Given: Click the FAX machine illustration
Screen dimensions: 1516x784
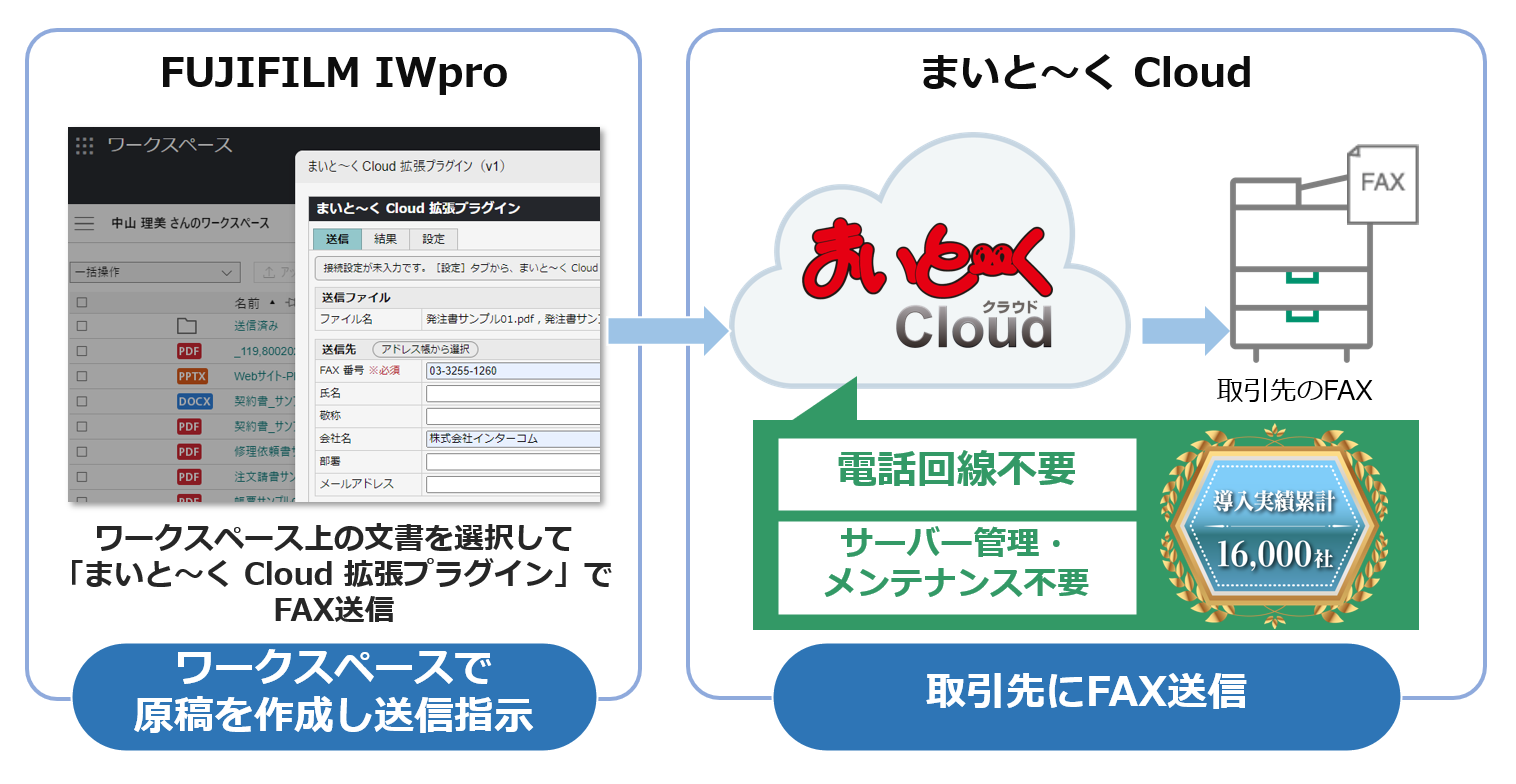Looking at the screenshot, I should (x=1310, y=260).
